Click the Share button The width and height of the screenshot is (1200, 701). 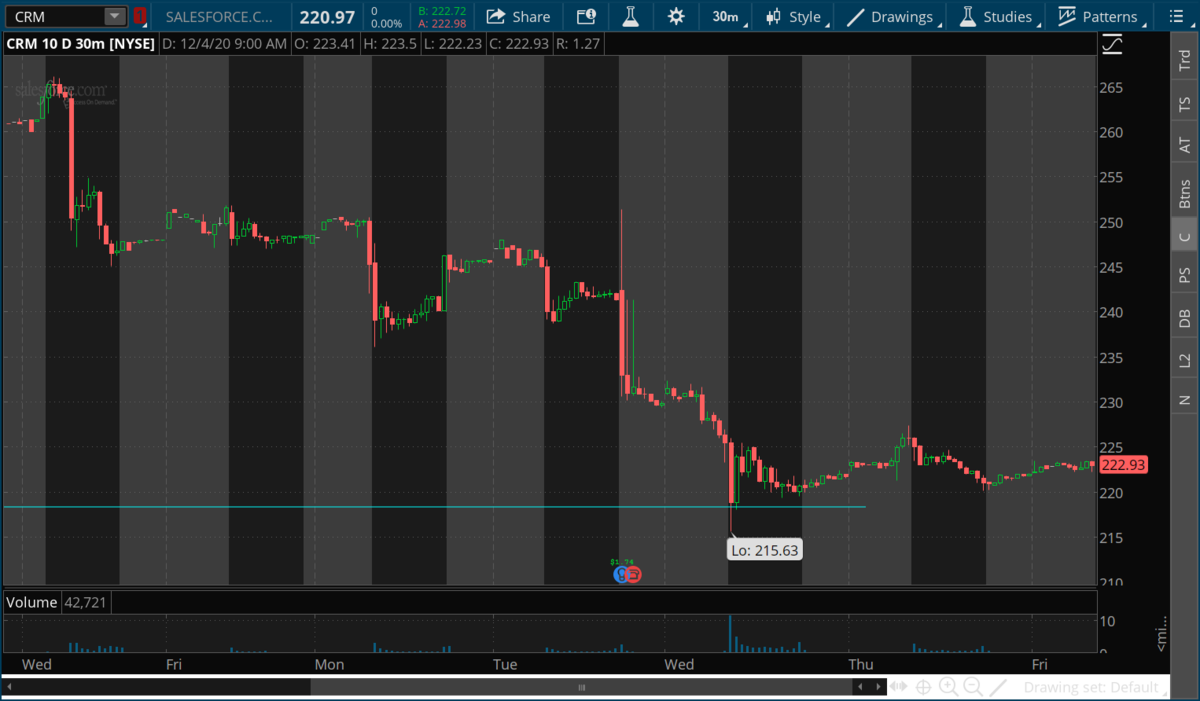(x=518, y=16)
